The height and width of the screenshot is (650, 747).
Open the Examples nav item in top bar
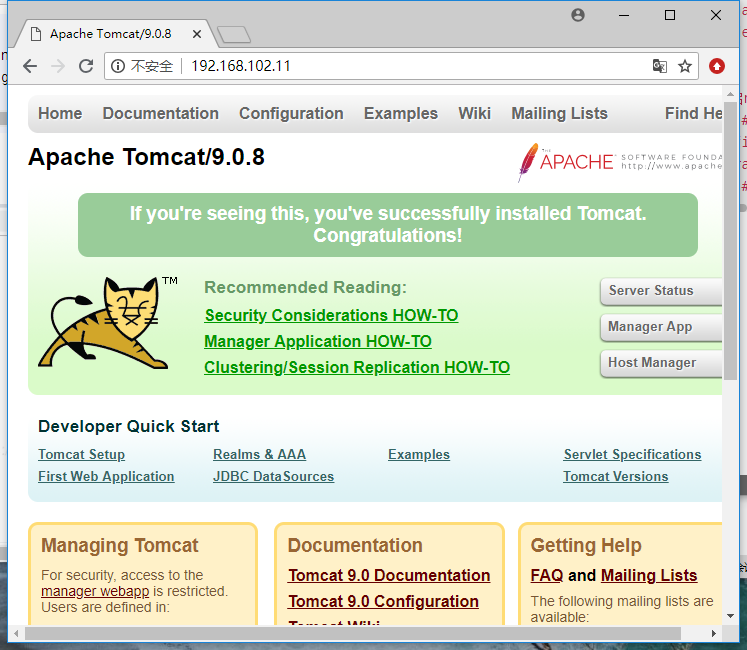[x=401, y=113]
